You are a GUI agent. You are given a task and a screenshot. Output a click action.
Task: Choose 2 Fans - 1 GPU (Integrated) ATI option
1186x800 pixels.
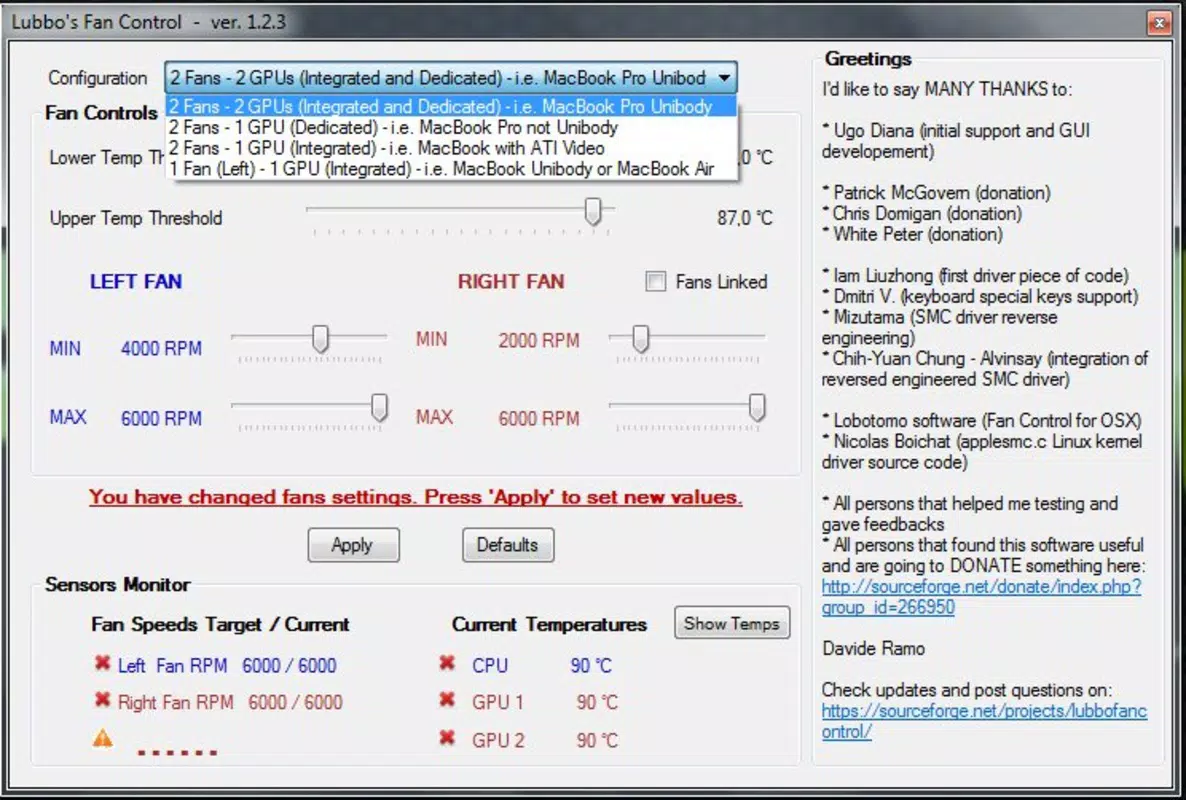[451, 147]
